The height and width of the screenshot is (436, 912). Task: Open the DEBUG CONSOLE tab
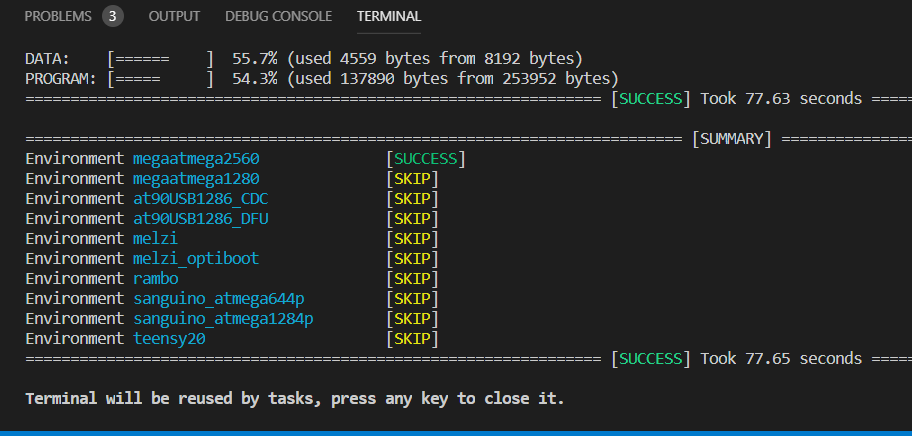click(279, 16)
